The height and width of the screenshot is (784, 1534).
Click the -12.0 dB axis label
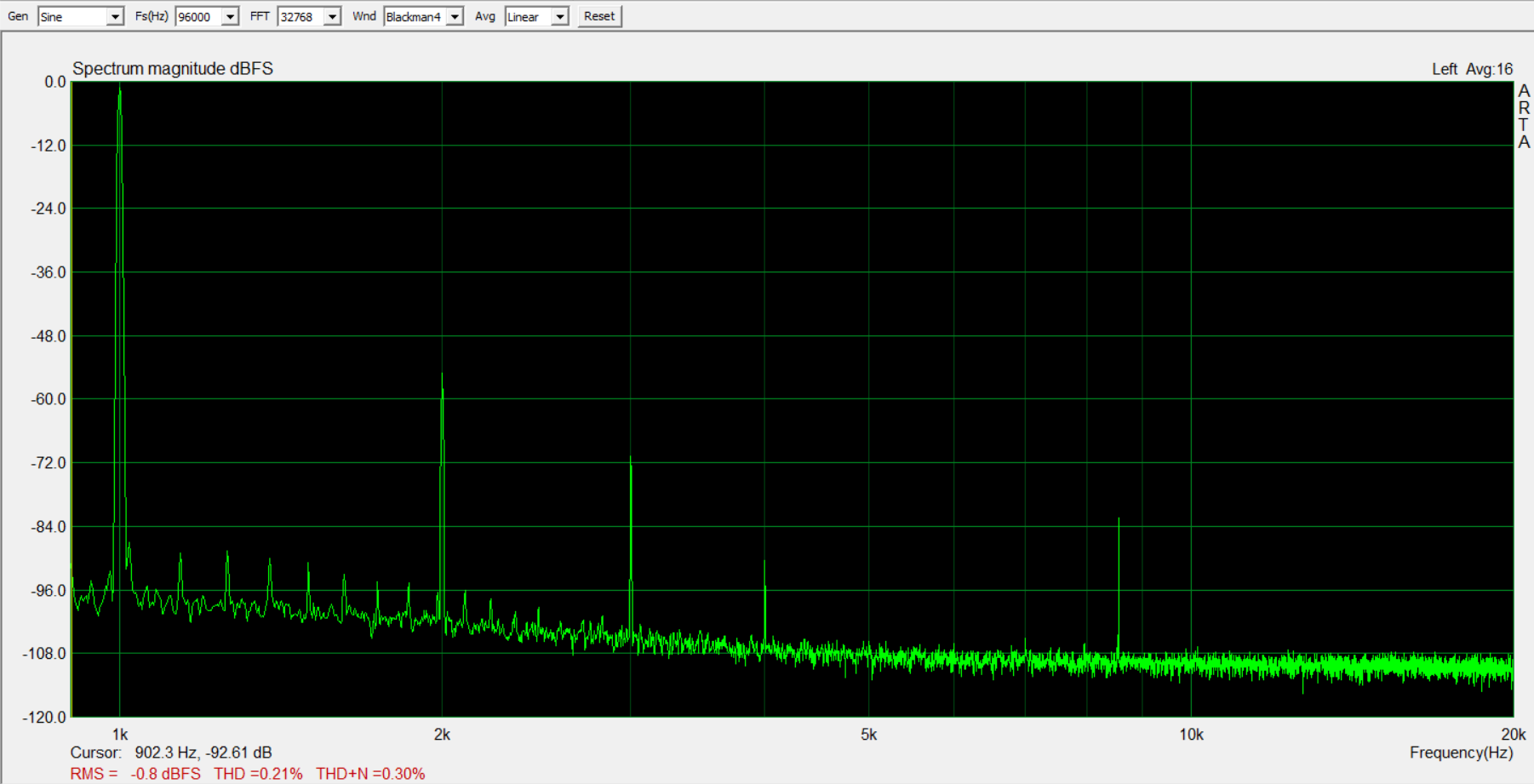tap(49, 146)
